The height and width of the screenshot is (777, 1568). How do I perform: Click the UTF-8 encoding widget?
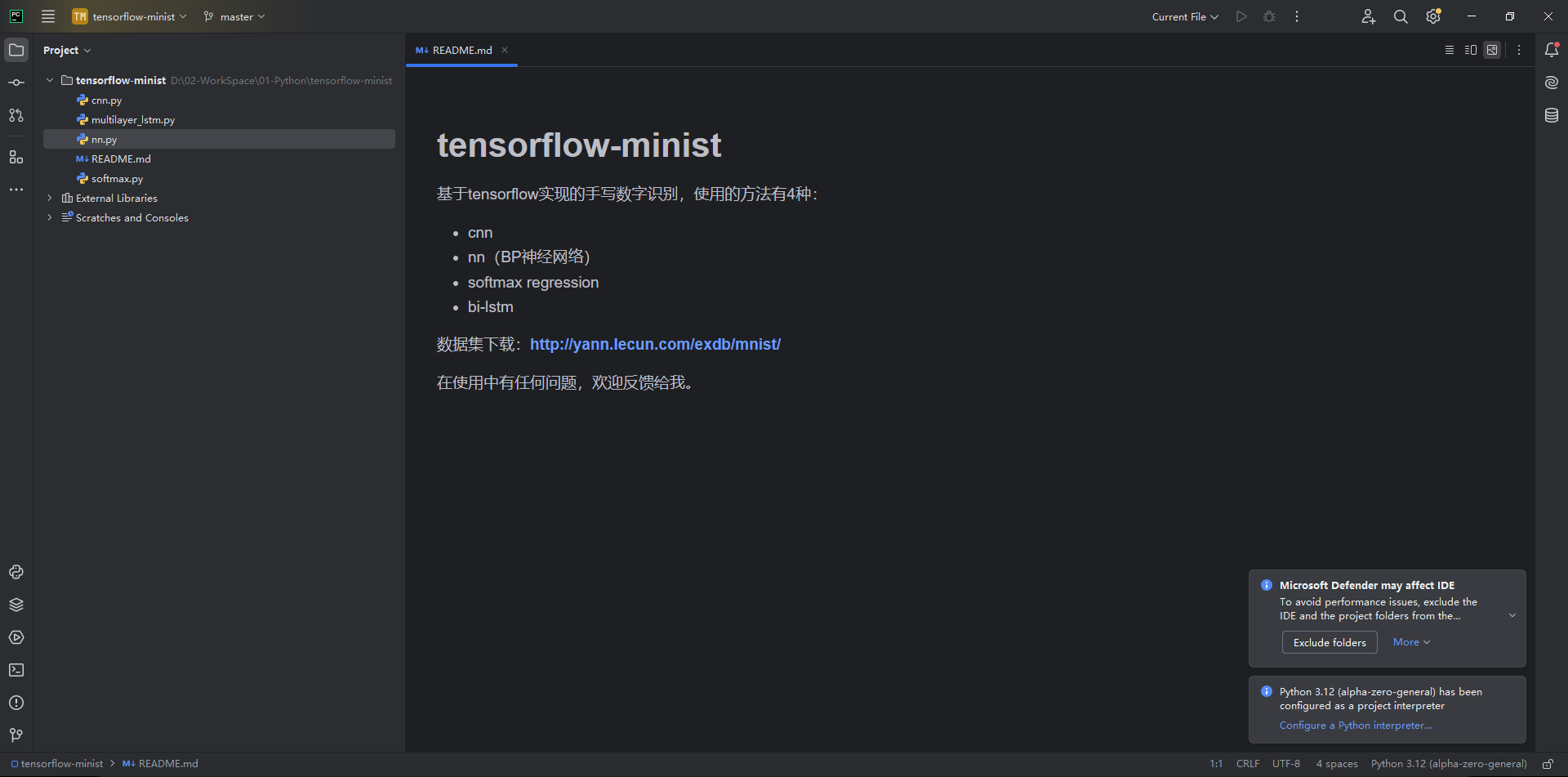pyautogui.click(x=1286, y=764)
